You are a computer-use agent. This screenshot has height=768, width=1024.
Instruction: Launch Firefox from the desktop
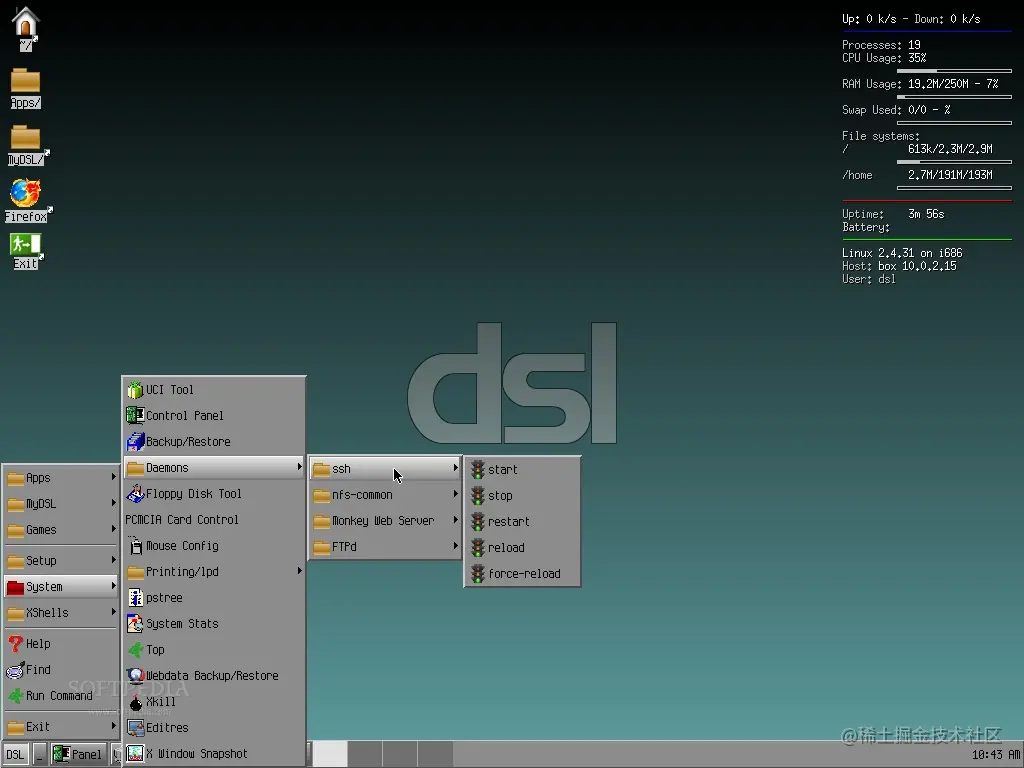tap(27, 201)
